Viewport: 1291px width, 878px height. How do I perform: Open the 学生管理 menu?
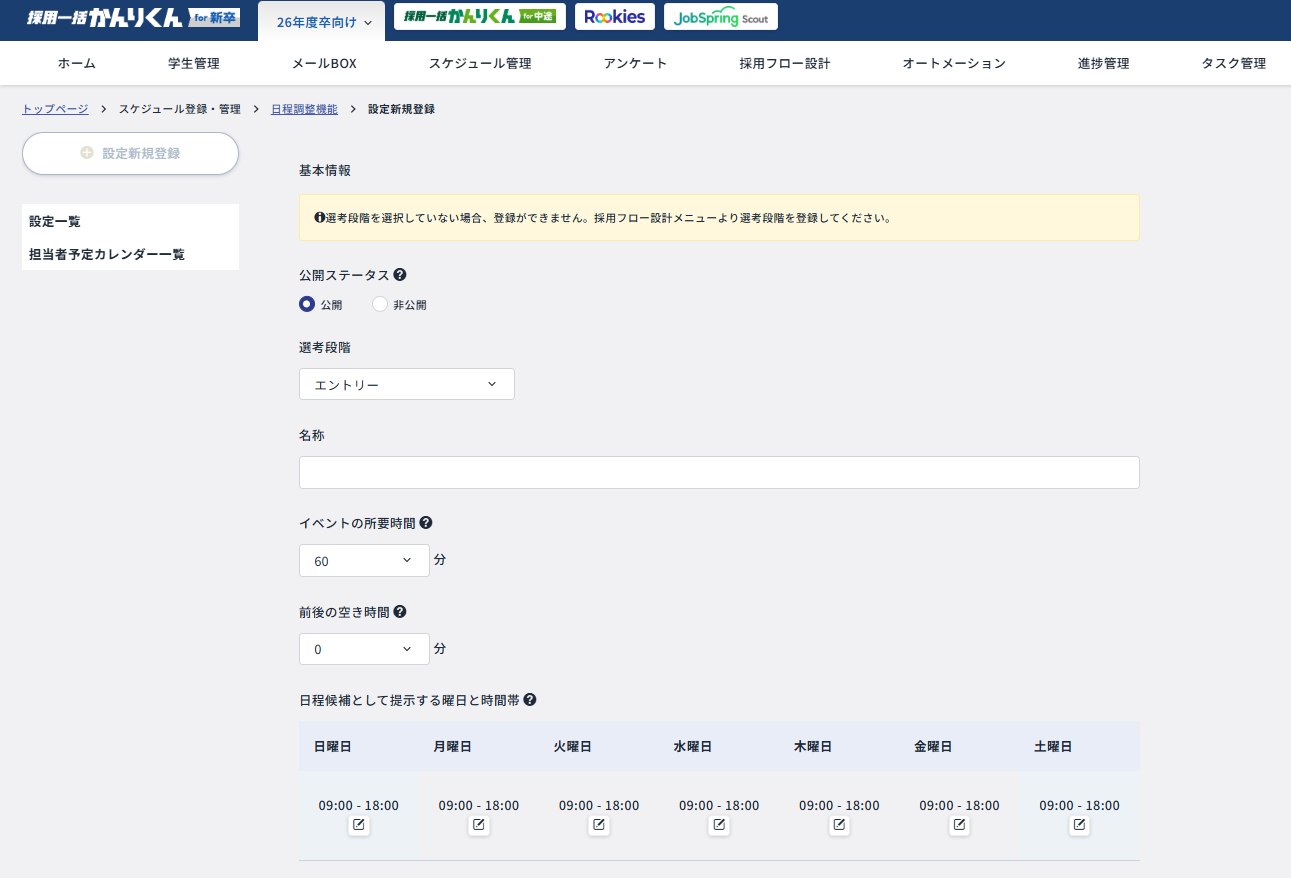194,64
